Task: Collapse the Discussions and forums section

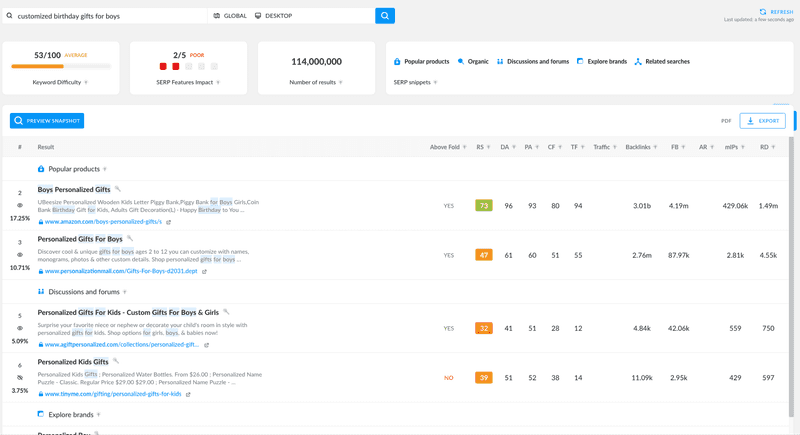Action: coord(124,292)
